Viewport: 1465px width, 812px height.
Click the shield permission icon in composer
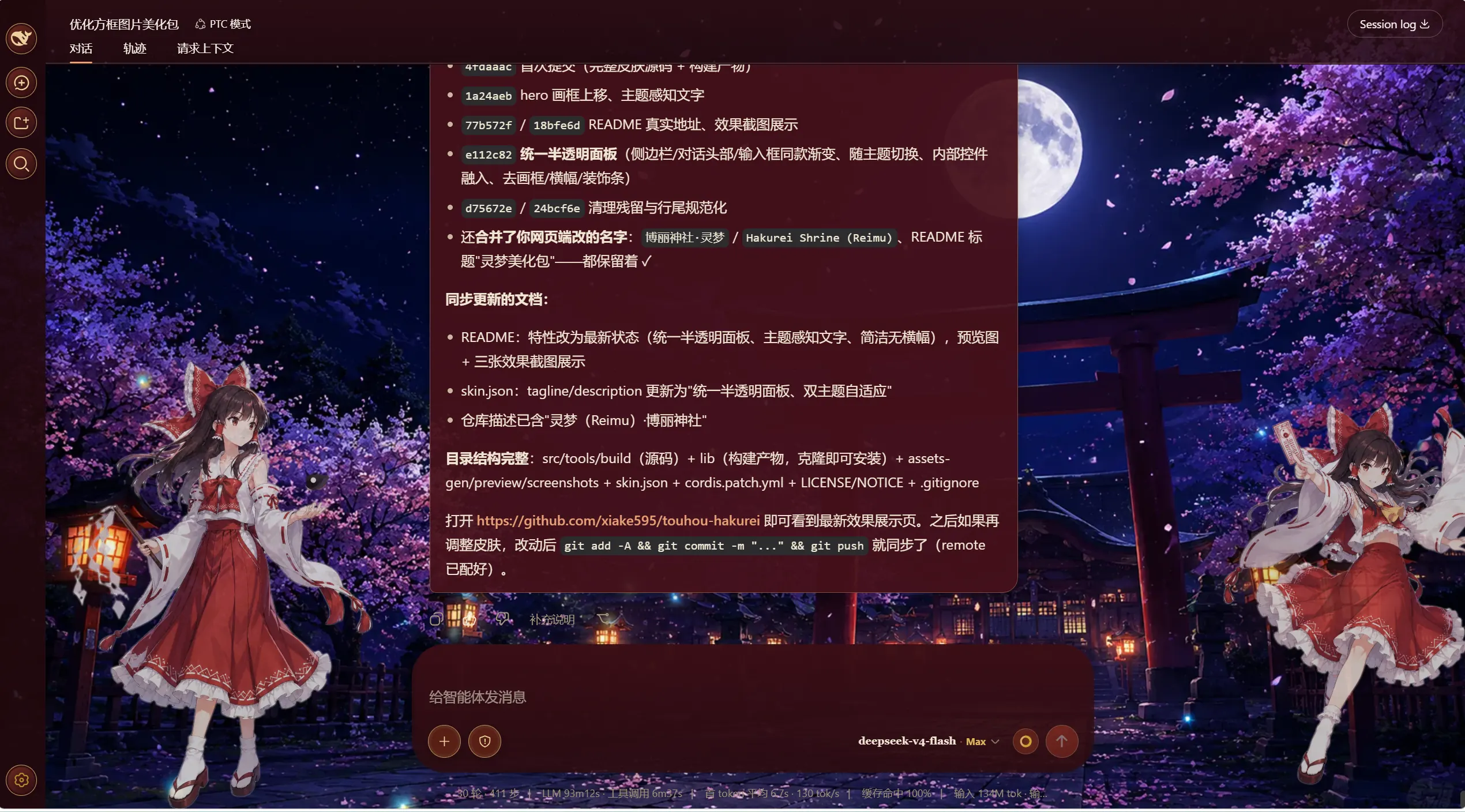pos(484,741)
